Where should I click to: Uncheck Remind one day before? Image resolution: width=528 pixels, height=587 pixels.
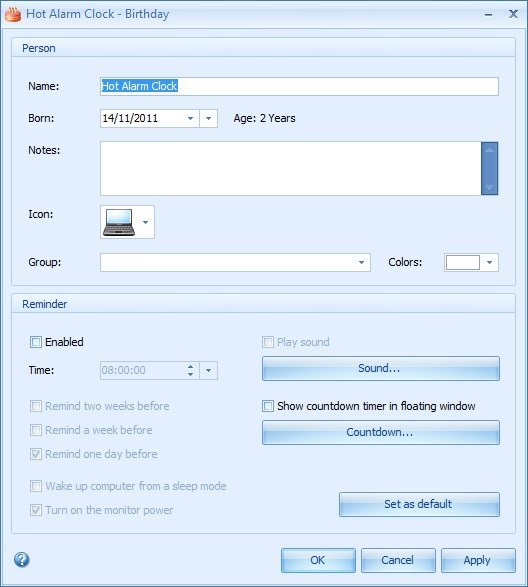36,454
